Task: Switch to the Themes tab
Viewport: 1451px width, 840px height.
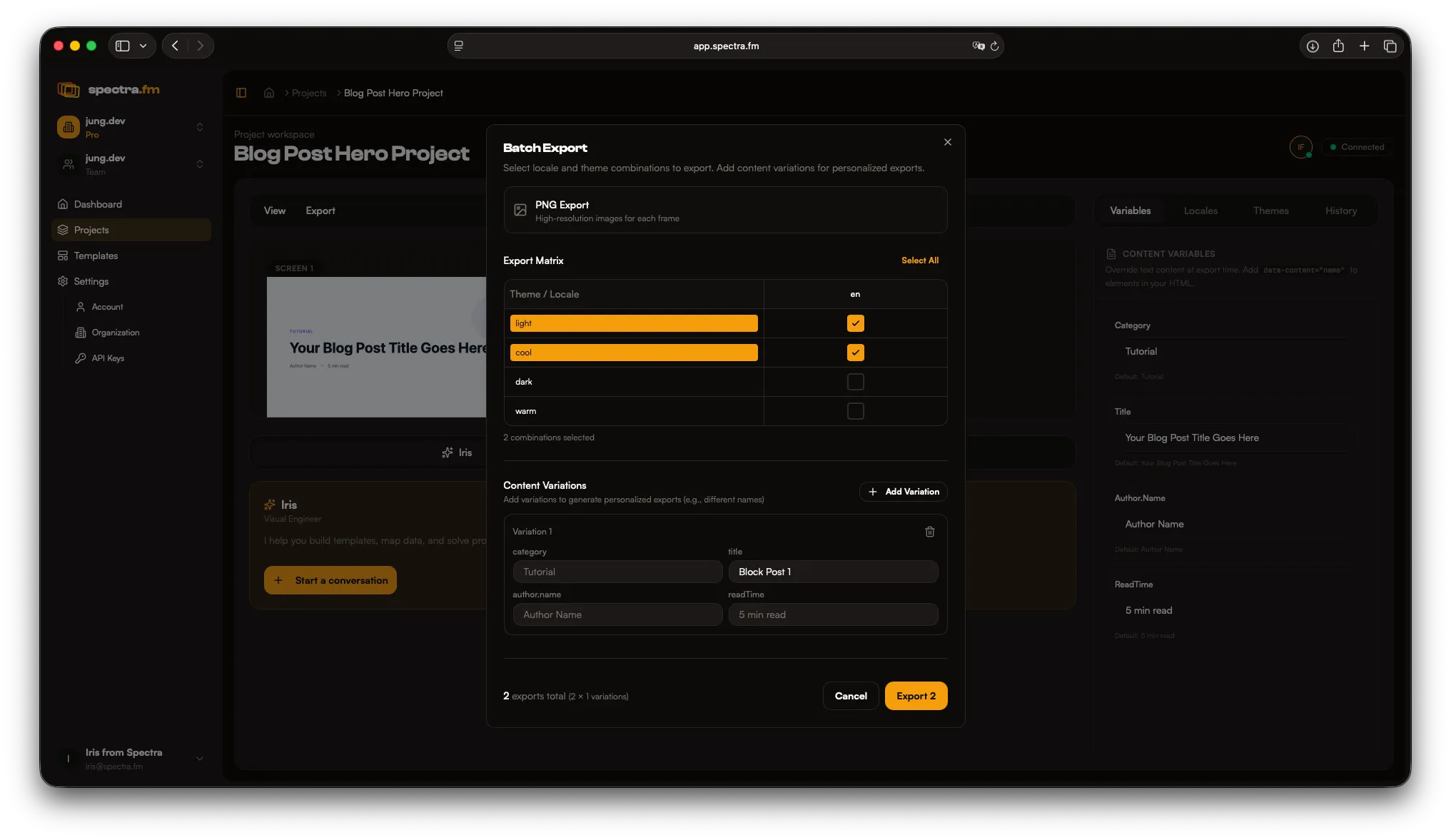Action: tap(1270, 210)
